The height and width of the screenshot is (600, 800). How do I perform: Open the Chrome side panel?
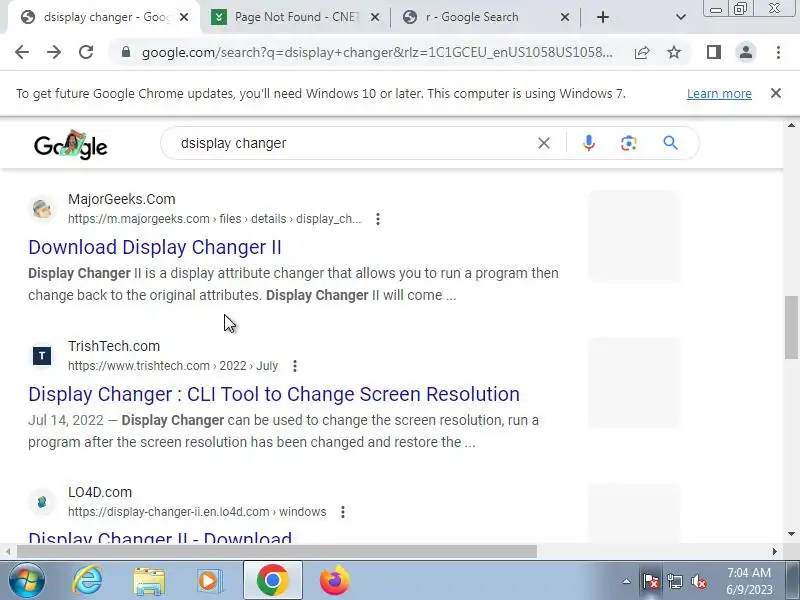[714, 52]
